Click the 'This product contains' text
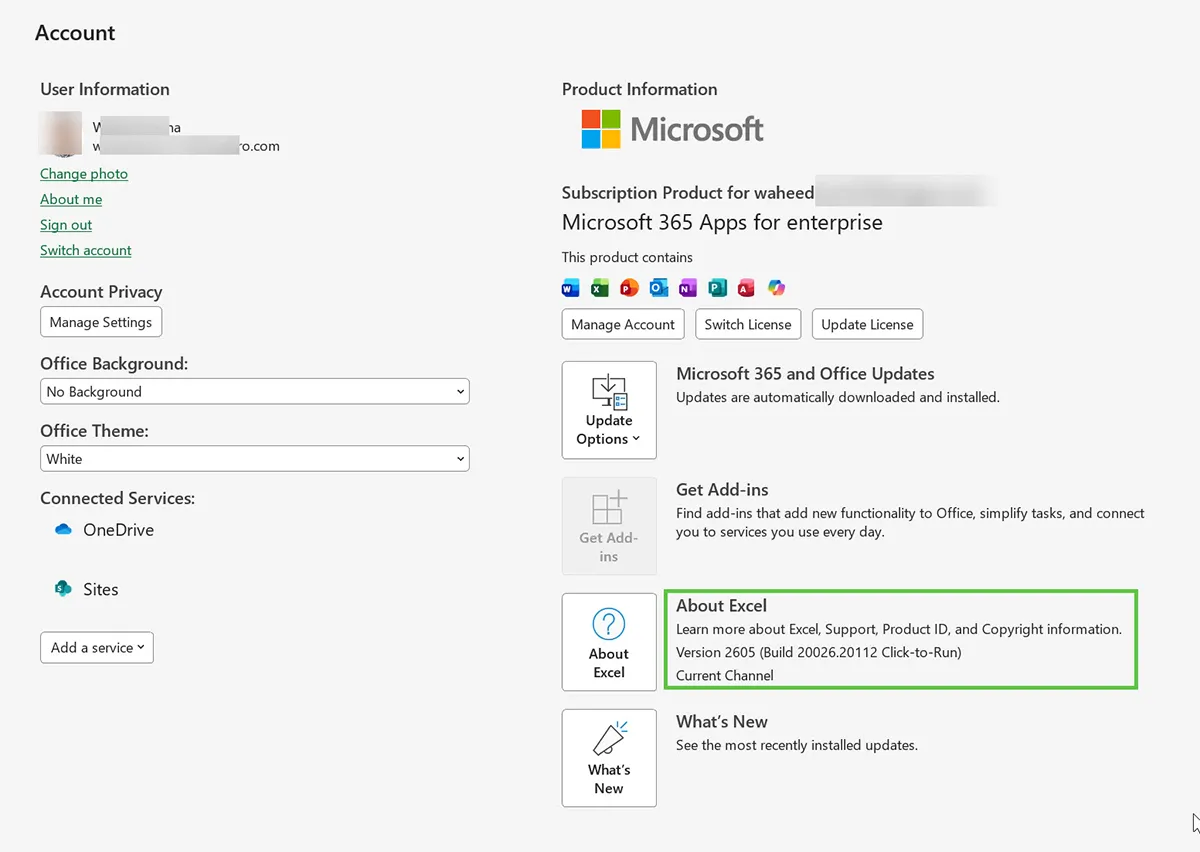Image resolution: width=1200 pixels, height=852 pixels. coord(627,257)
